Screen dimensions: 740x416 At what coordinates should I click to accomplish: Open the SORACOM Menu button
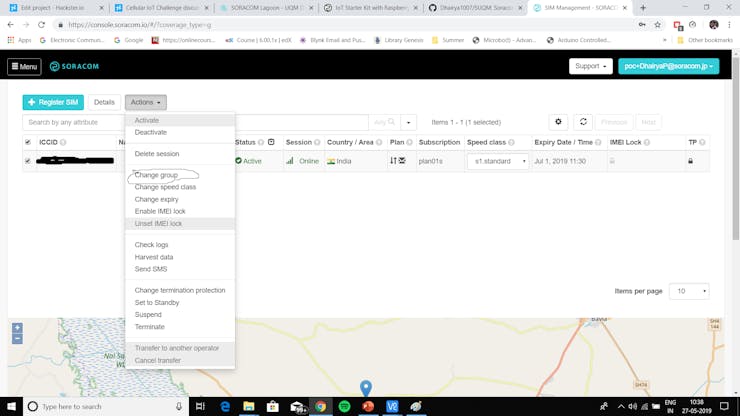[x=24, y=67]
